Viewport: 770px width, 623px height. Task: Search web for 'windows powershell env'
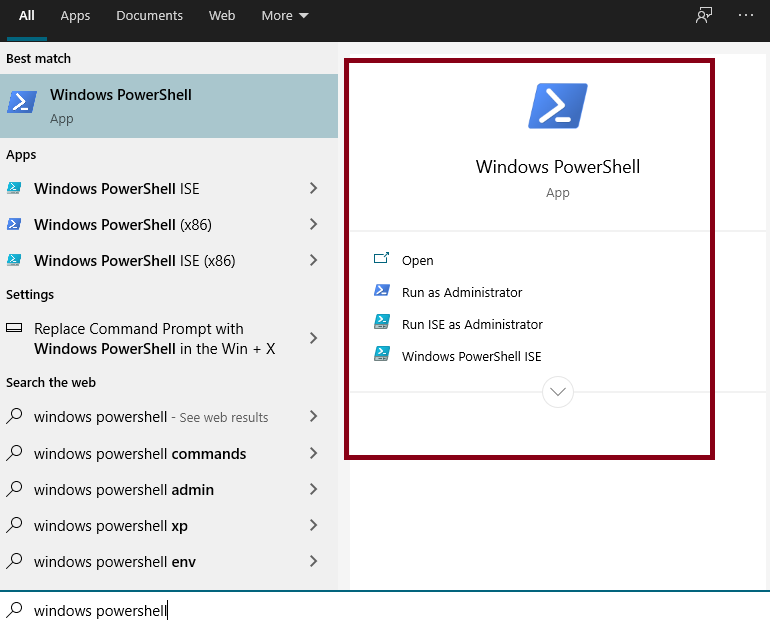[x=114, y=562]
